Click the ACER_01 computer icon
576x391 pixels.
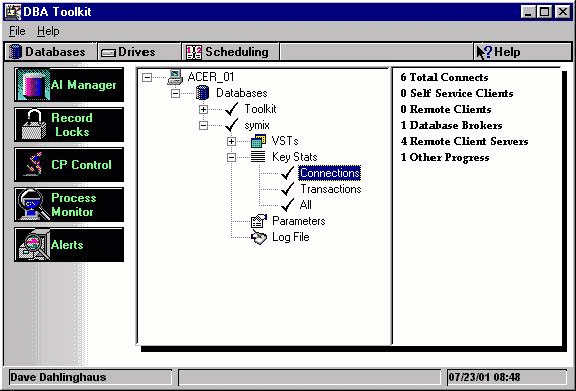(x=175, y=77)
